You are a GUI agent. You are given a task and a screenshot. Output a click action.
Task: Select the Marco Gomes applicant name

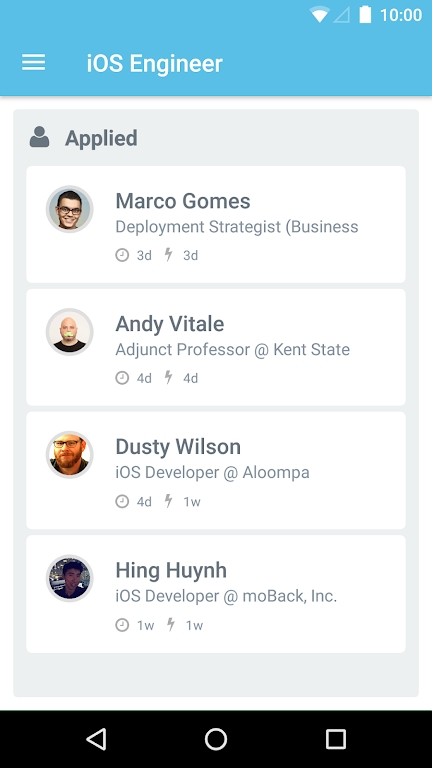183,201
